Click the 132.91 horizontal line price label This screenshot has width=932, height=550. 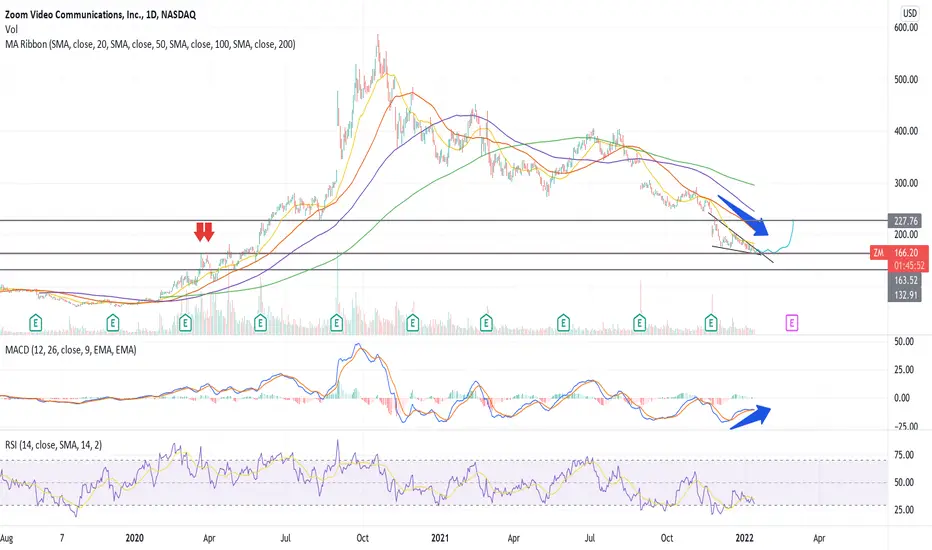pyautogui.click(x=905, y=294)
